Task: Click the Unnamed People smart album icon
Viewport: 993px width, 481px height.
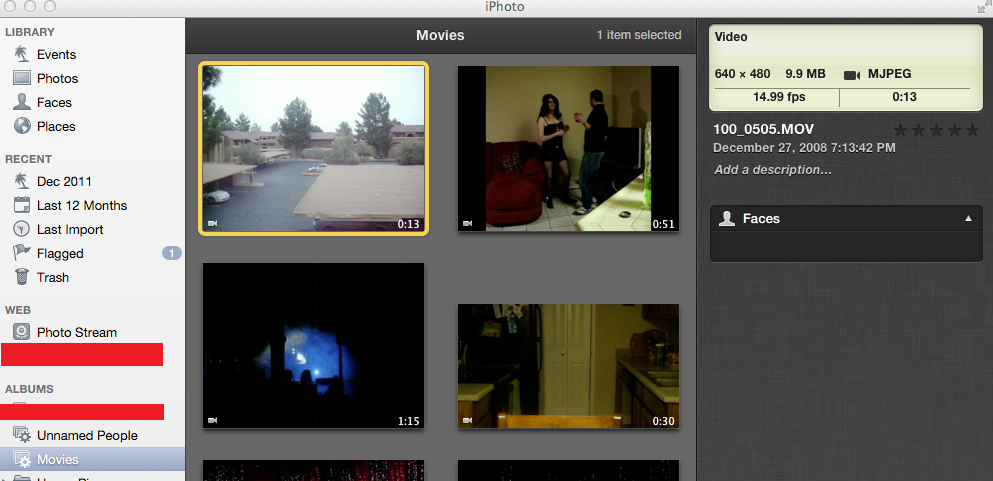Action: pyautogui.click(x=22, y=435)
